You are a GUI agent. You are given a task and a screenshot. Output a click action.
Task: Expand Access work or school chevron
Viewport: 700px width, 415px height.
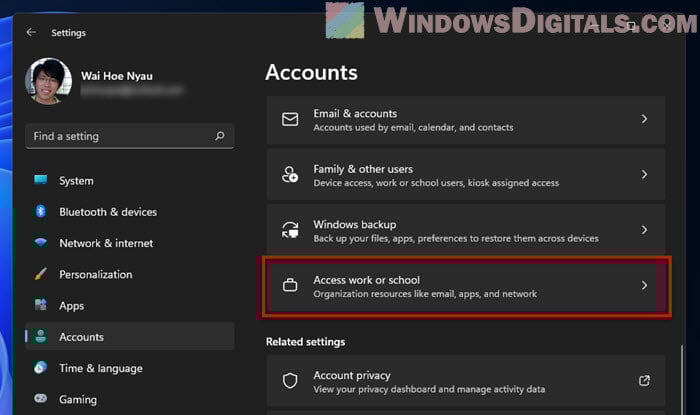644,285
